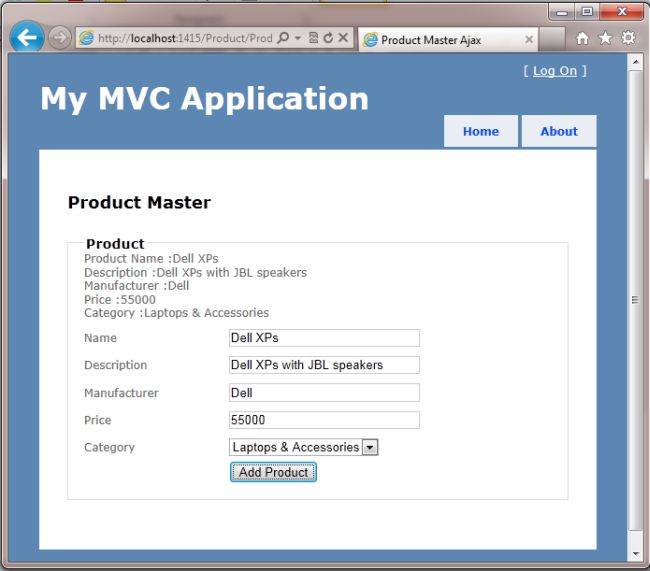The height and width of the screenshot is (571, 650).
Task: Click the Internet Explorer page icon in address bar
Action: click(x=87, y=38)
